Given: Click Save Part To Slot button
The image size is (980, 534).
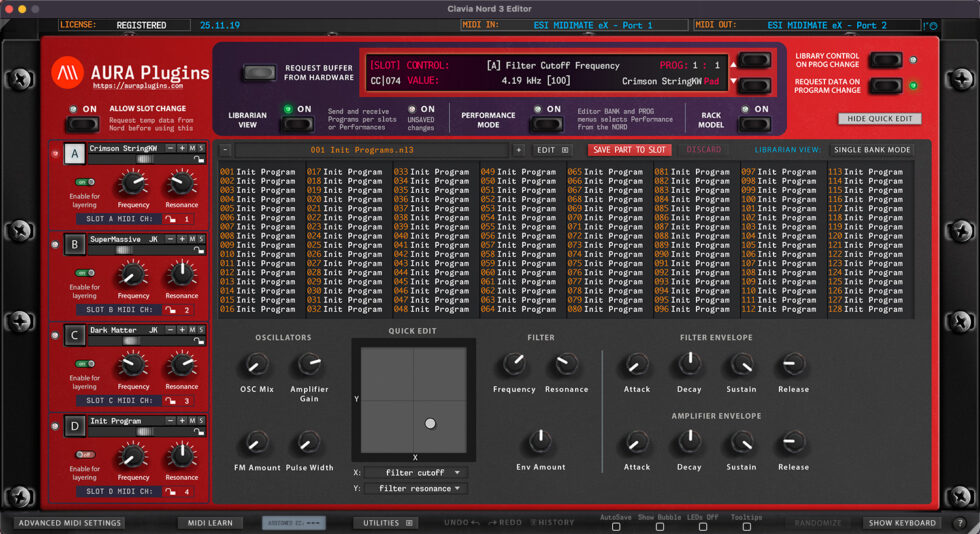Looking at the screenshot, I should pos(629,150).
